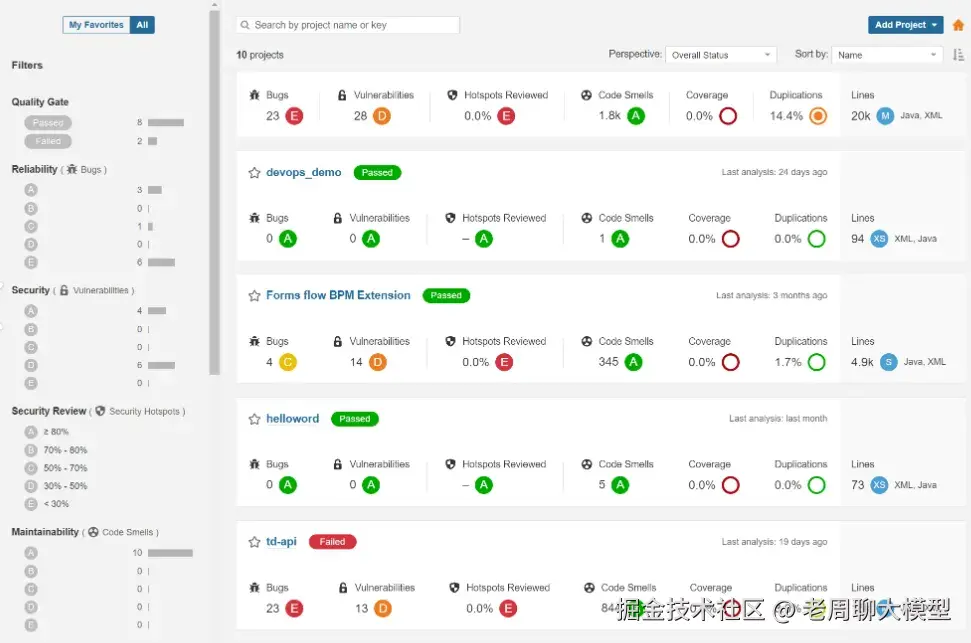
Task: Open td-api Bugs rating E badge
Action: [294, 608]
